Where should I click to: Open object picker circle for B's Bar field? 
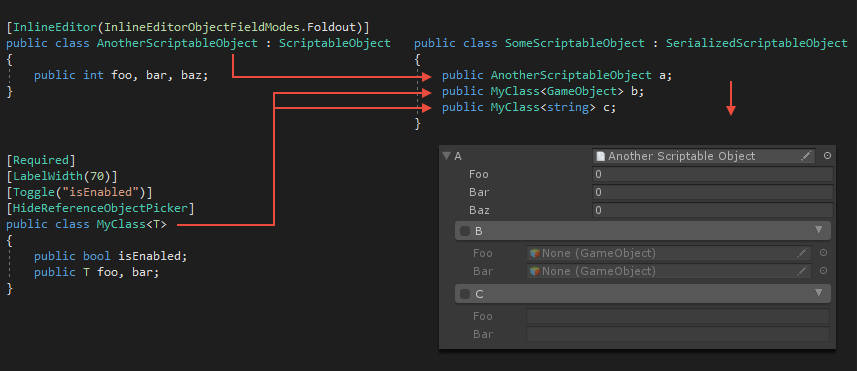(x=823, y=271)
